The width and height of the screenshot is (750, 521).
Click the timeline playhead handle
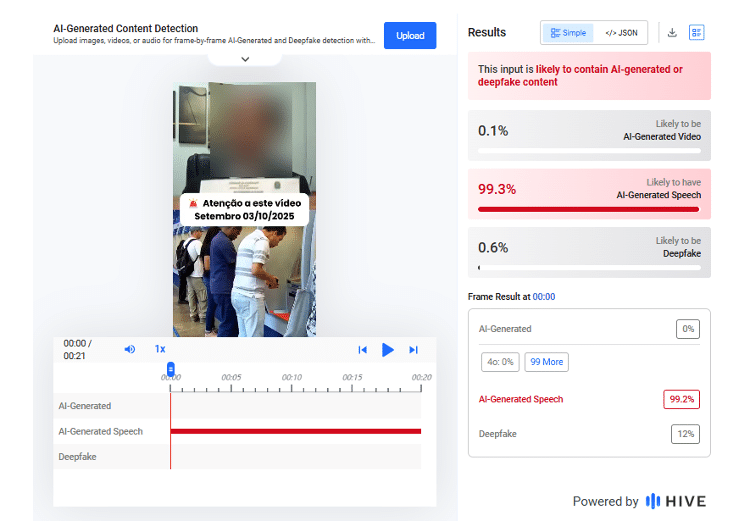[x=170, y=369]
